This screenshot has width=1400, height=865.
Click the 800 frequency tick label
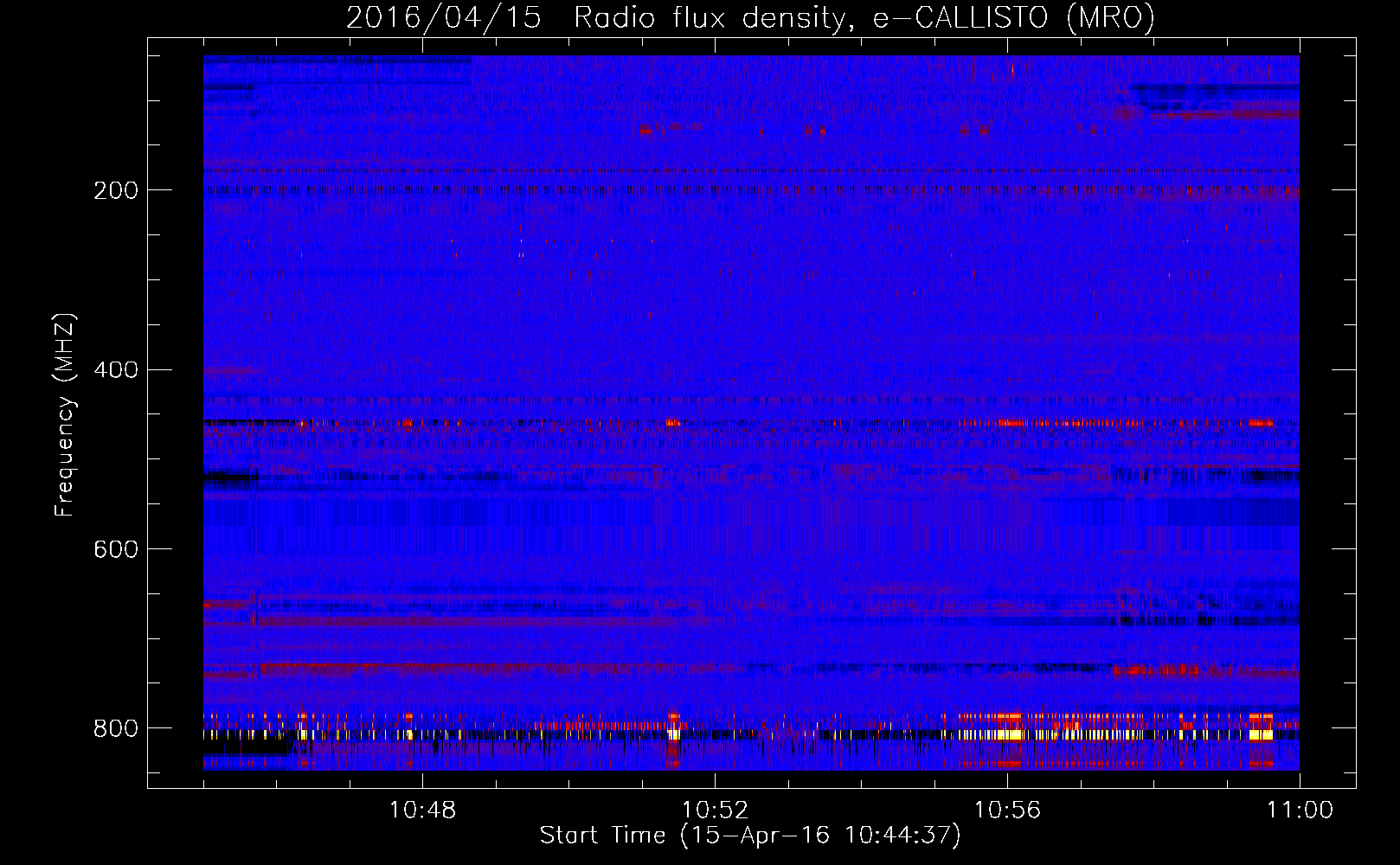pyautogui.click(x=115, y=728)
